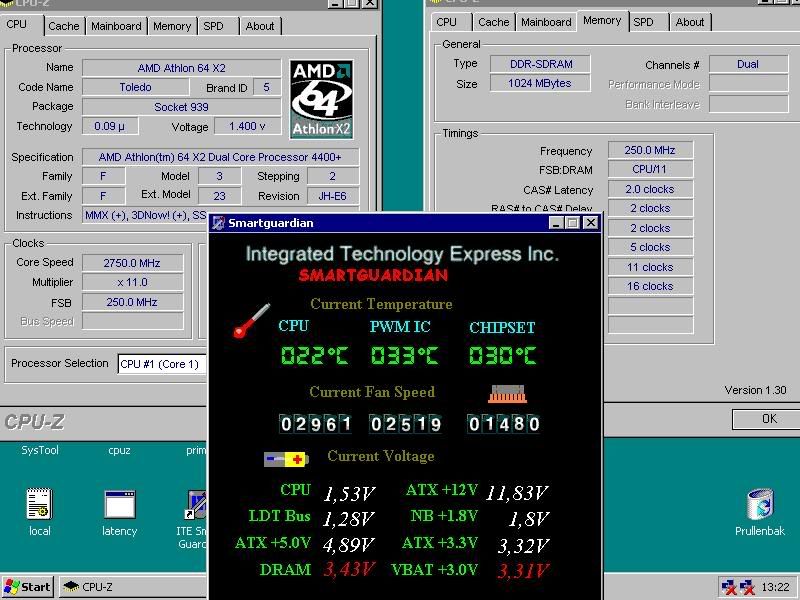
Task: Click the PWM IC temperature reading '033°C'
Action: 405,356
